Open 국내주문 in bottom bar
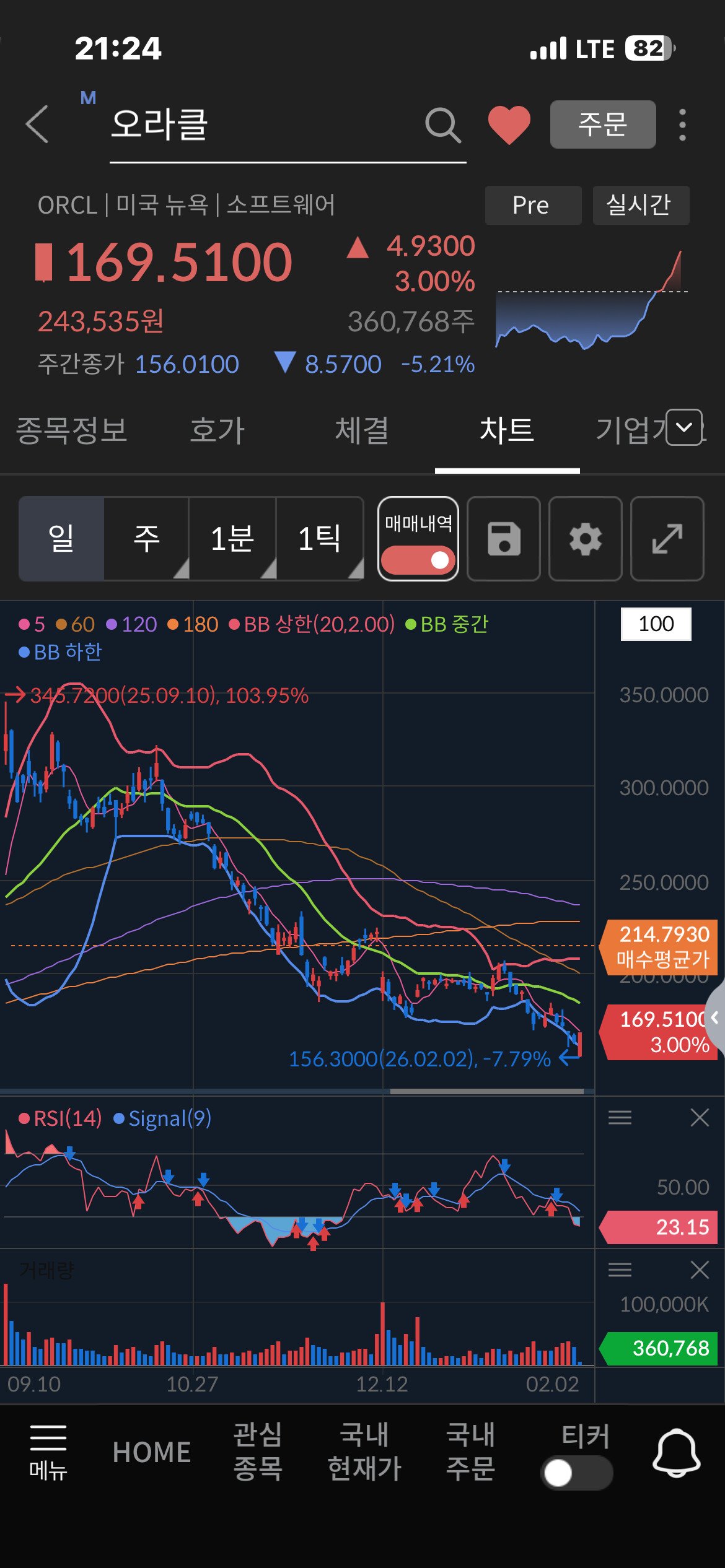Screen dimensions: 725x1568 tap(471, 1452)
